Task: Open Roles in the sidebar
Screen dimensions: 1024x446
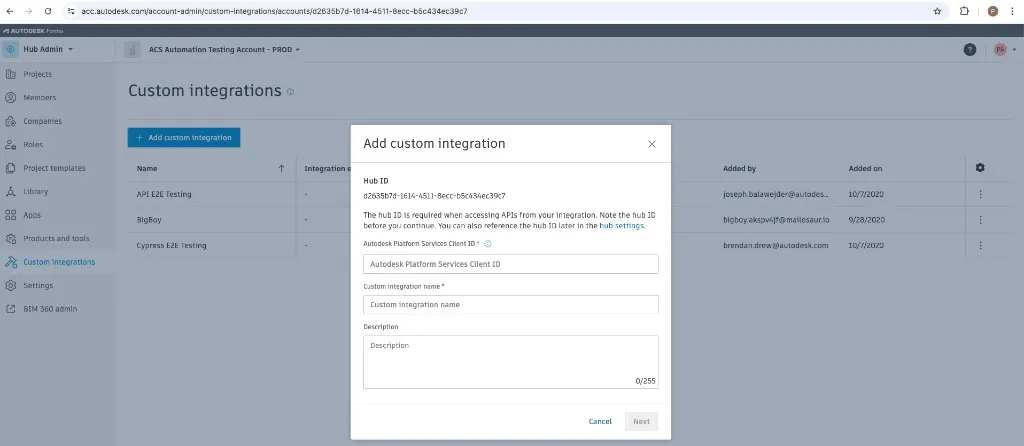Action: click(33, 145)
